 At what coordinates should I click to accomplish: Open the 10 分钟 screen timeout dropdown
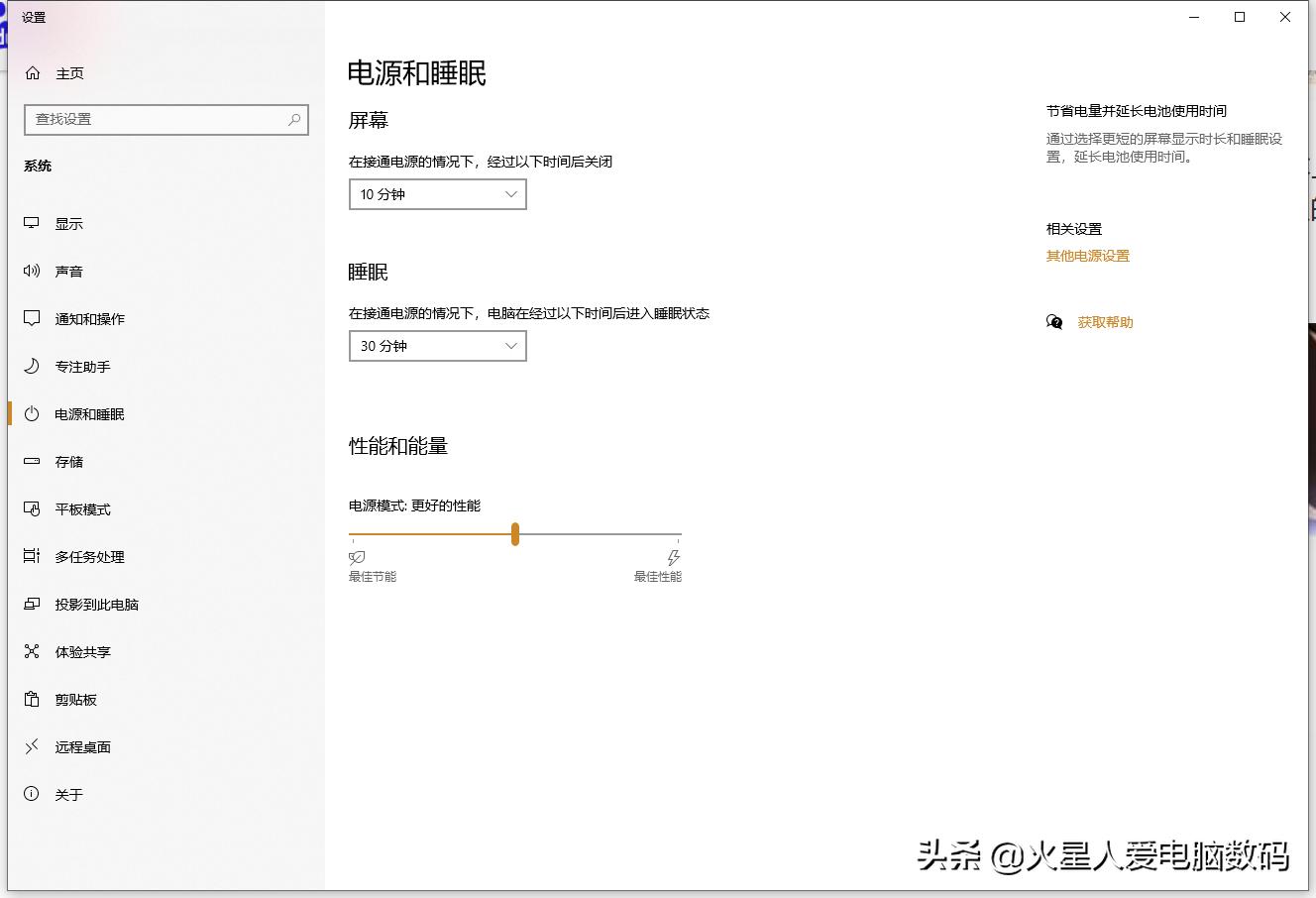click(437, 194)
